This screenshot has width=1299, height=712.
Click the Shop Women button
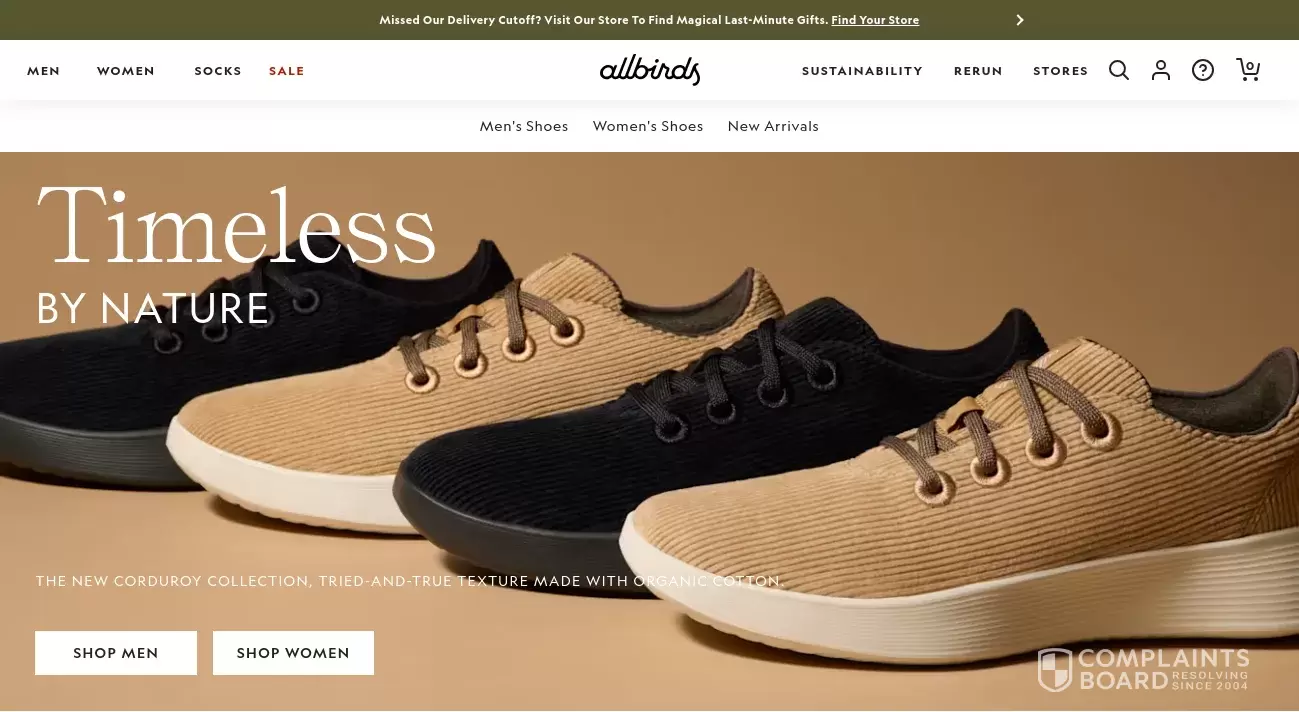293,653
